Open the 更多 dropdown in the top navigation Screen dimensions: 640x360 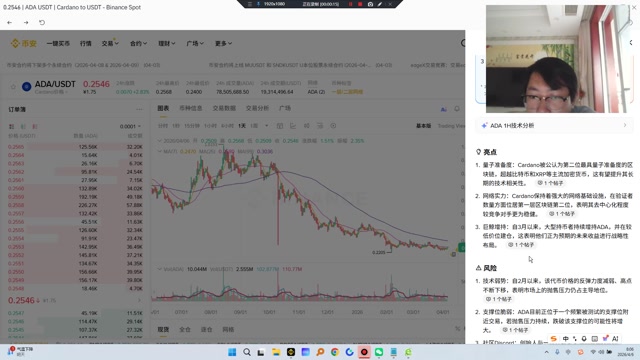coord(223,43)
